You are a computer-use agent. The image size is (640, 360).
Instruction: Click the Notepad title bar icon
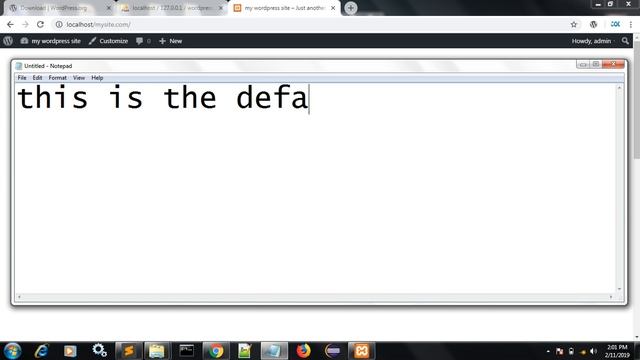18,66
